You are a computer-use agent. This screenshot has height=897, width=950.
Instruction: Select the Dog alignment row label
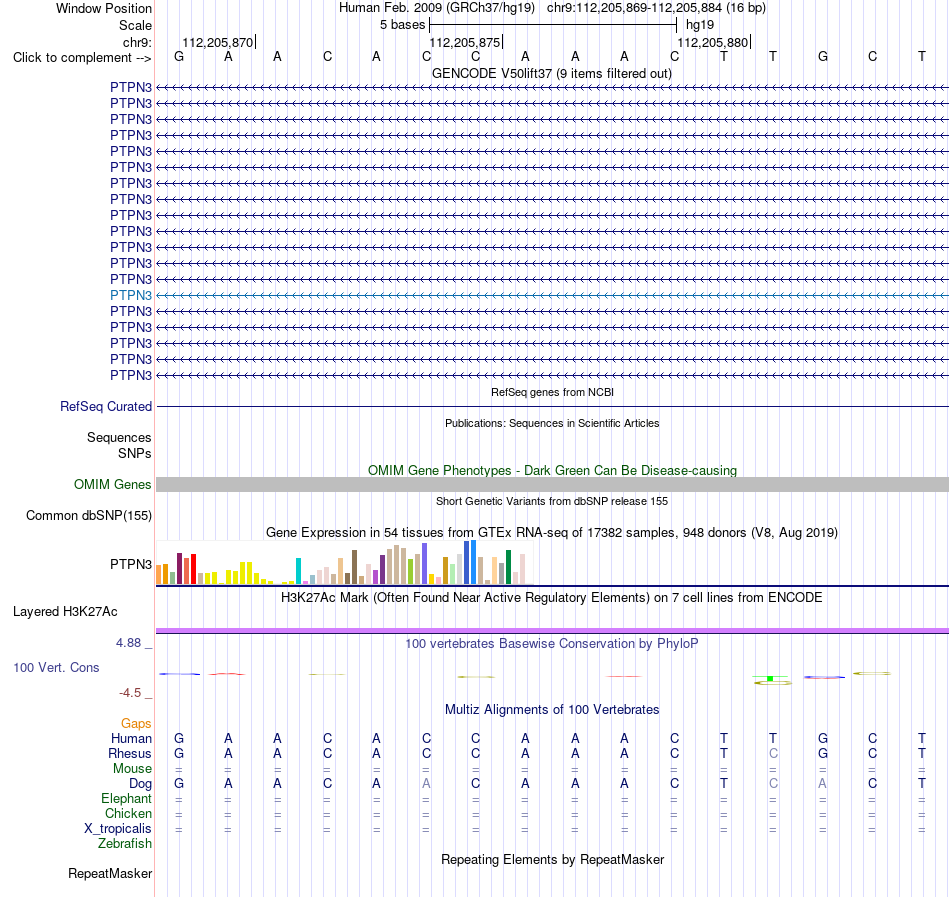pos(140,784)
